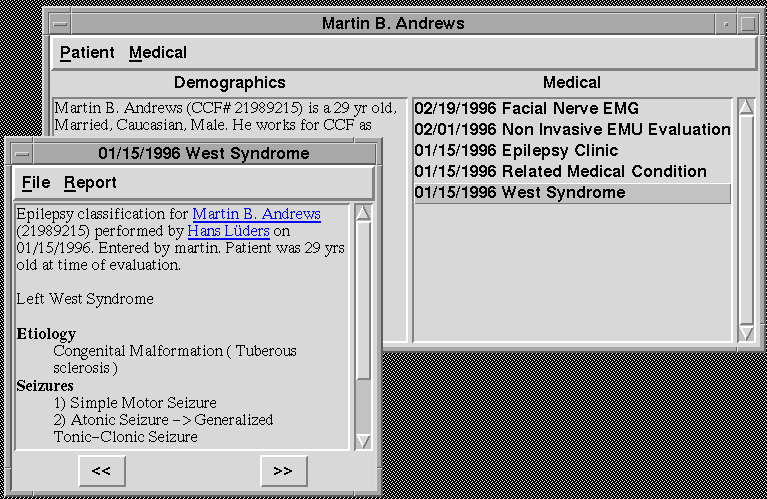The height and width of the screenshot is (499, 767).
Task: Click Medical list scrollbar down arrow
Action: [x=746, y=331]
